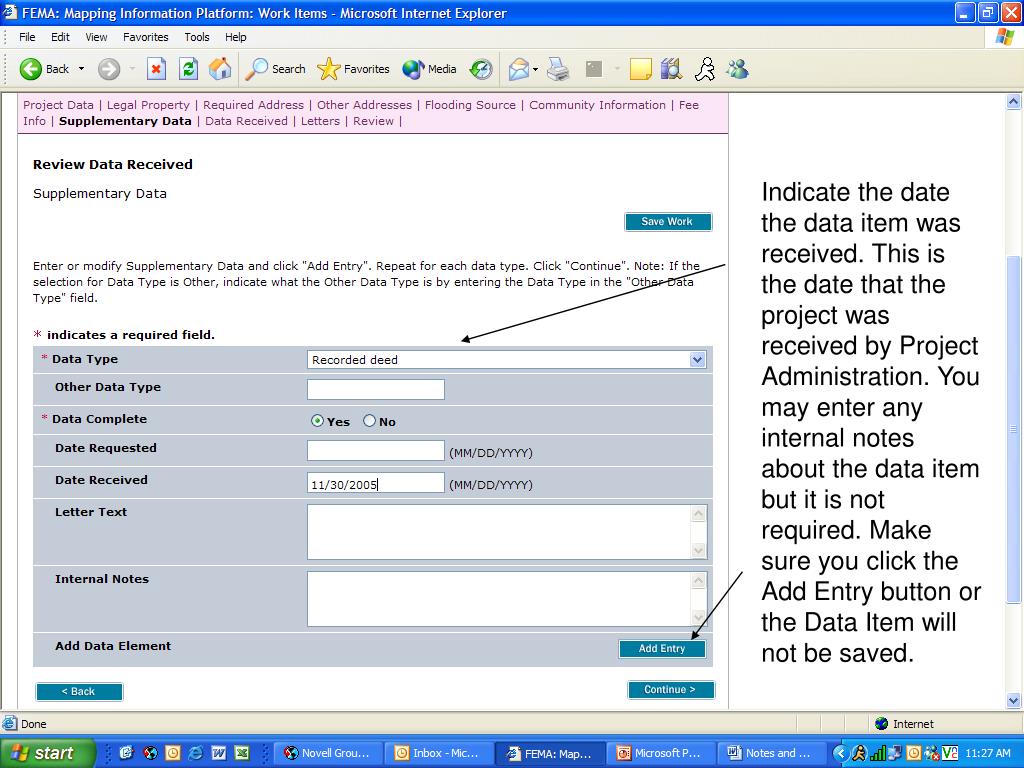This screenshot has width=1024, height=768.
Task: Open the Letters link
Action: 320,121
